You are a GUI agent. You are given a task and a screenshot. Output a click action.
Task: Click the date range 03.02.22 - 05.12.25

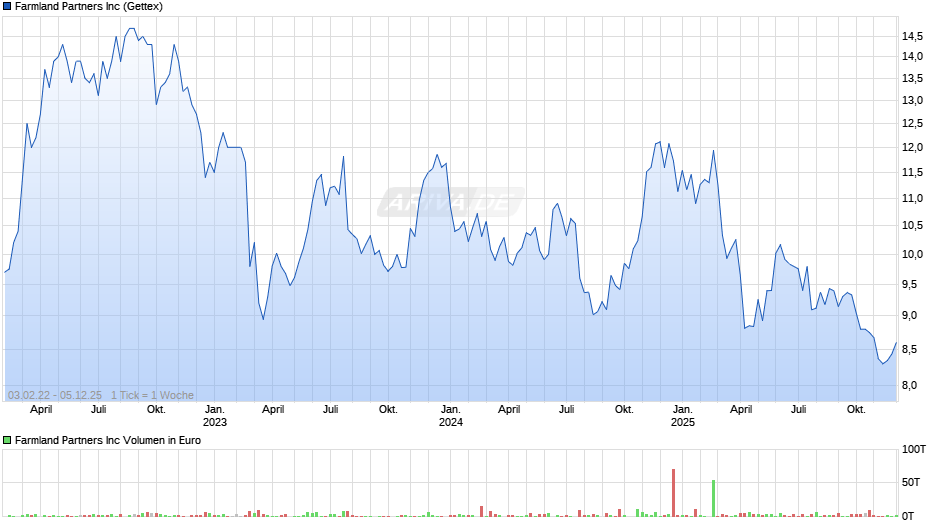[x=55, y=395]
